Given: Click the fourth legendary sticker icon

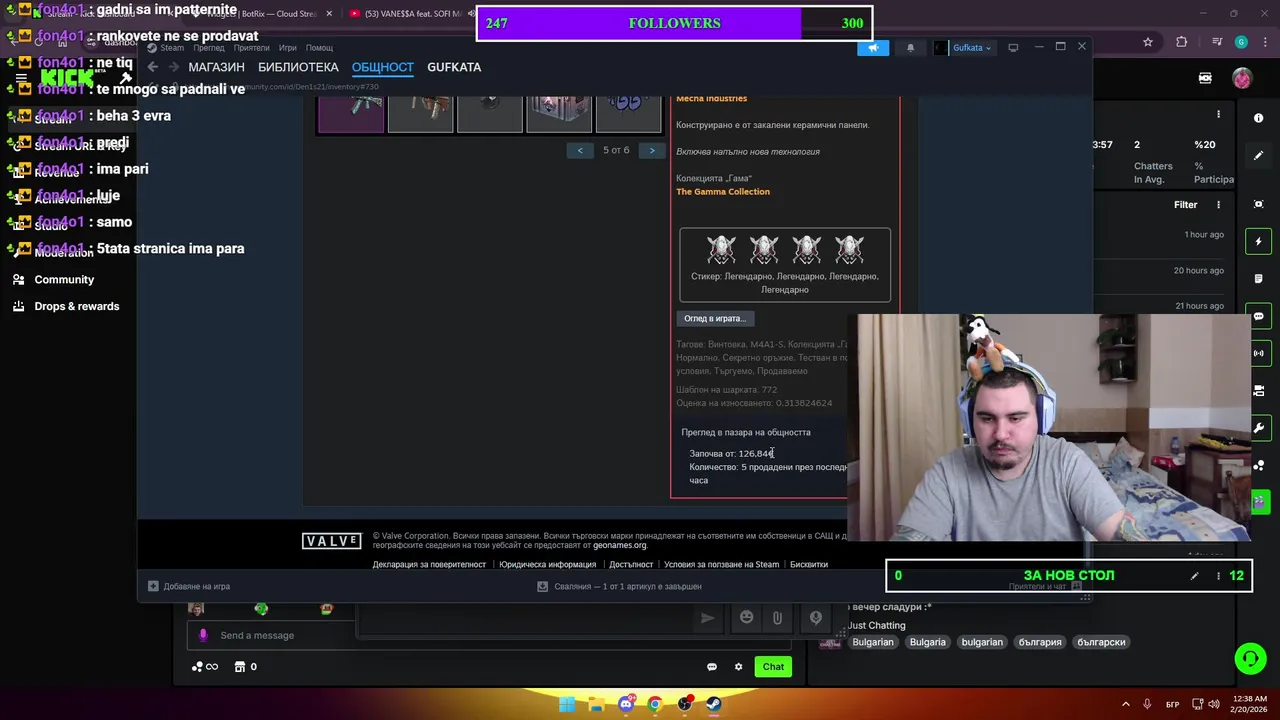Looking at the screenshot, I should (849, 249).
